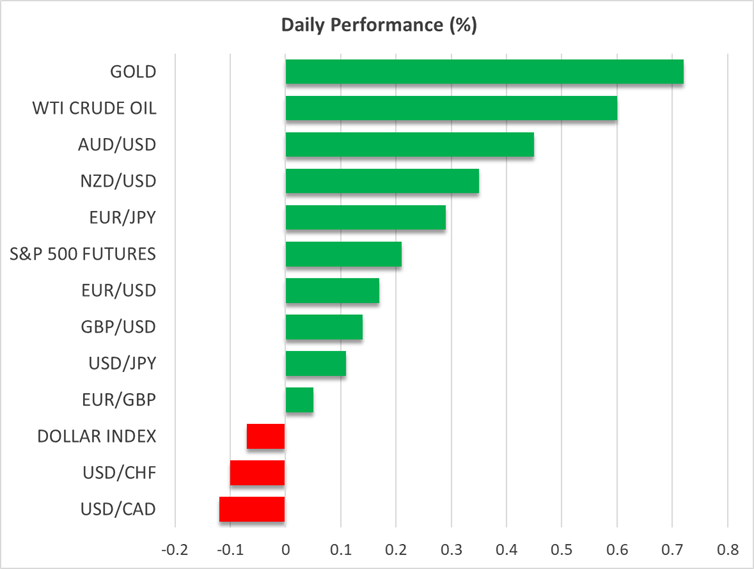Select the NZD/USD green bar
Image resolution: width=754 pixels, height=569 pixels.
[382, 181]
